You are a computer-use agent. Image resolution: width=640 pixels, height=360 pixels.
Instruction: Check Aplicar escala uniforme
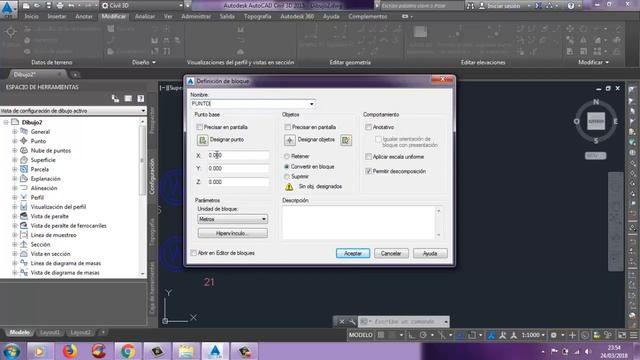tap(369, 156)
